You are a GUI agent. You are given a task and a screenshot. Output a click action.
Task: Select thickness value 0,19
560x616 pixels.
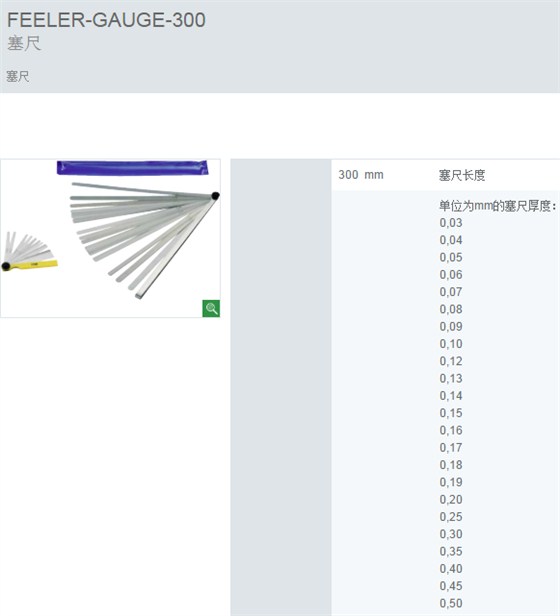click(x=451, y=482)
